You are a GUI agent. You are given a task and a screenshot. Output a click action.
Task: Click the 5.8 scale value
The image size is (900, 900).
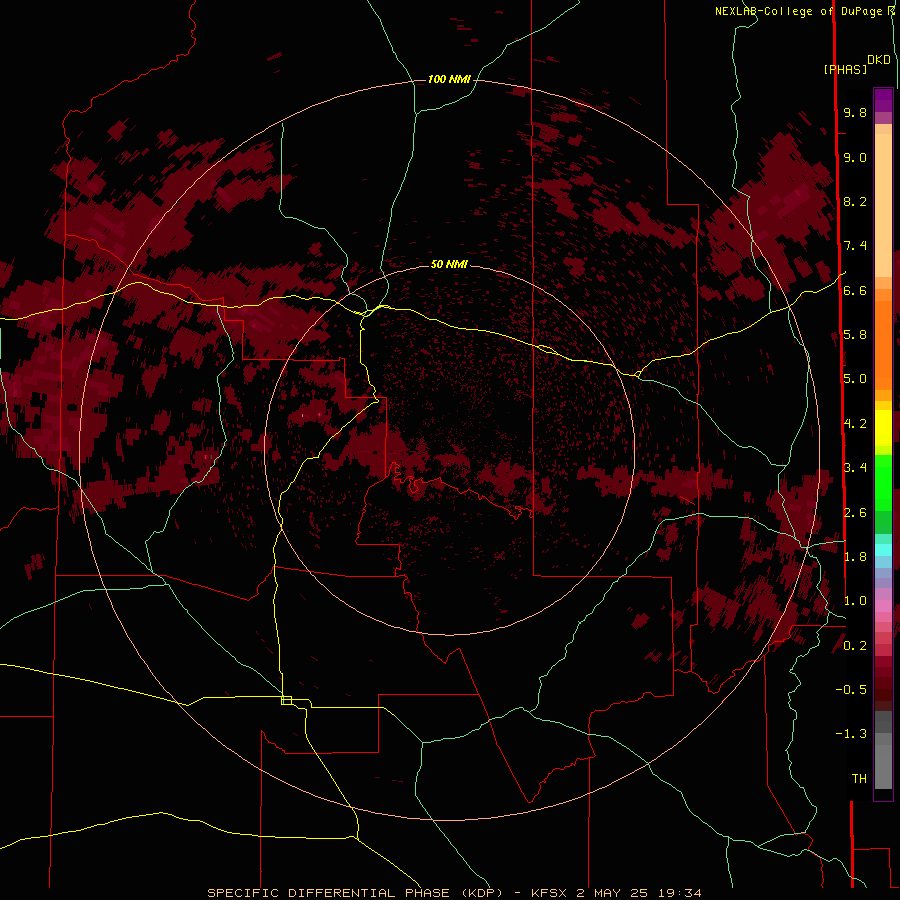(x=855, y=335)
